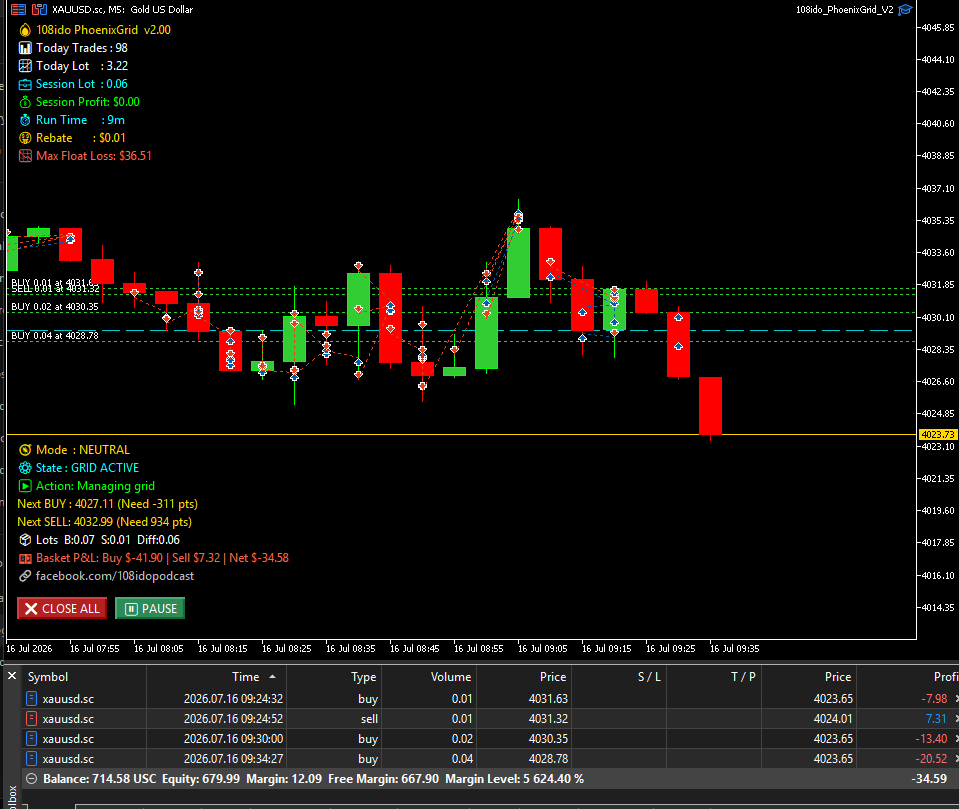Image resolution: width=959 pixels, height=809 pixels.
Task: Click the sell order icon for 09:24:52 trade
Action: [32, 718]
